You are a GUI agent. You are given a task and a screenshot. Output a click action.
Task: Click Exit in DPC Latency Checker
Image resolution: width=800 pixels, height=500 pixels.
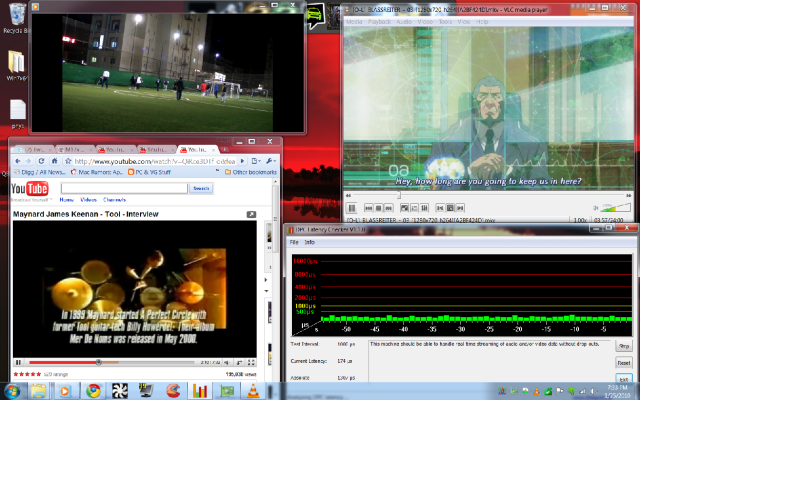pos(624,379)
